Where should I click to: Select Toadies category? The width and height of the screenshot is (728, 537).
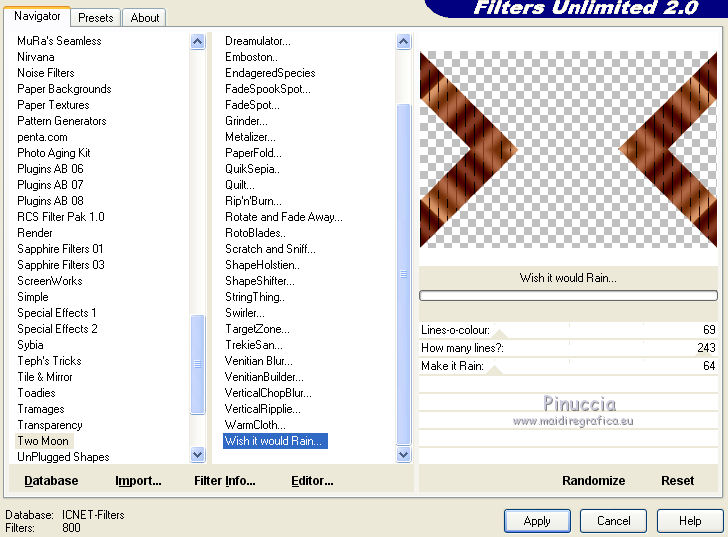click(36, 393)
